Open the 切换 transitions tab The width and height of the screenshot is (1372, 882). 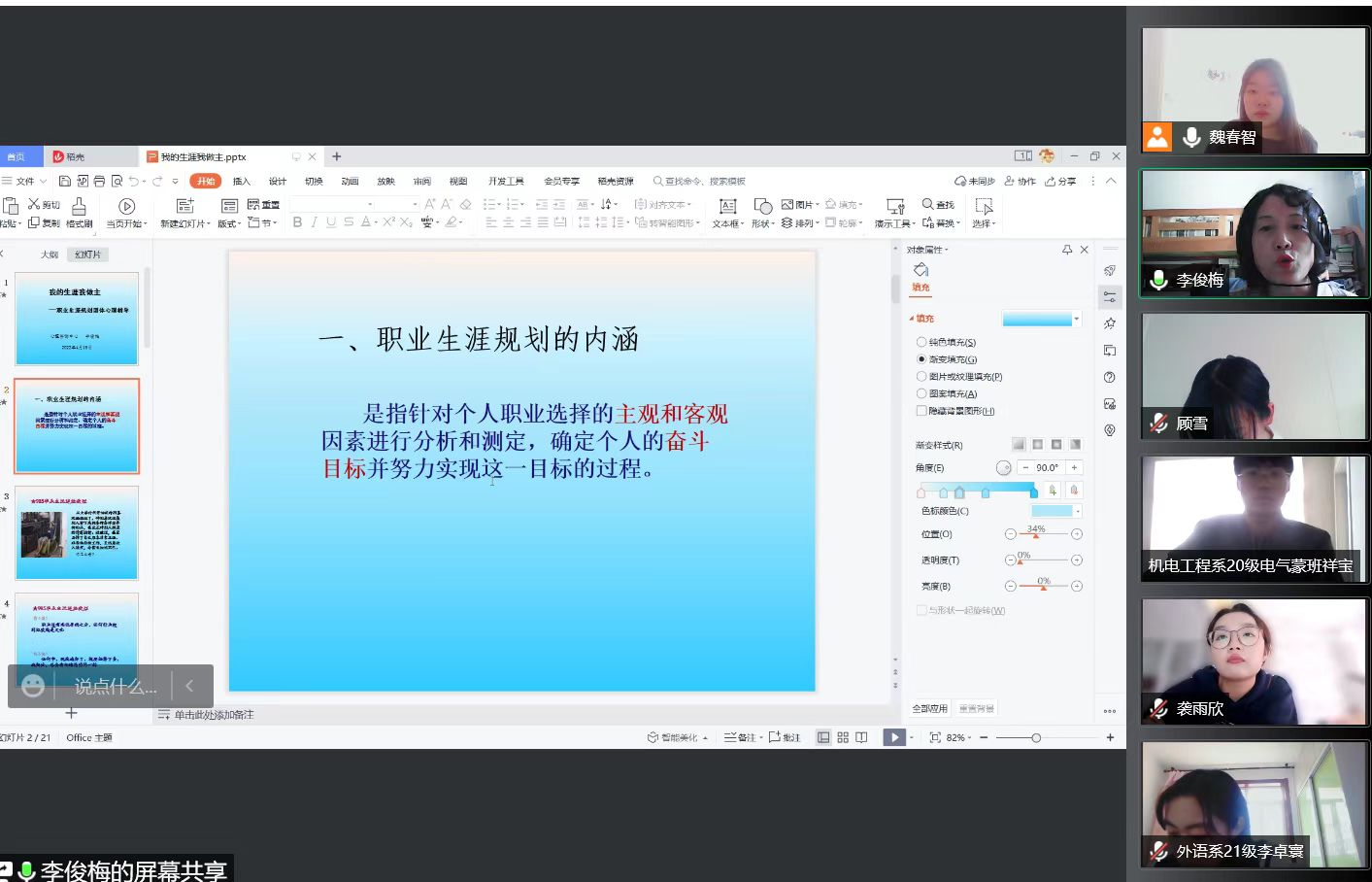[314, 181]
